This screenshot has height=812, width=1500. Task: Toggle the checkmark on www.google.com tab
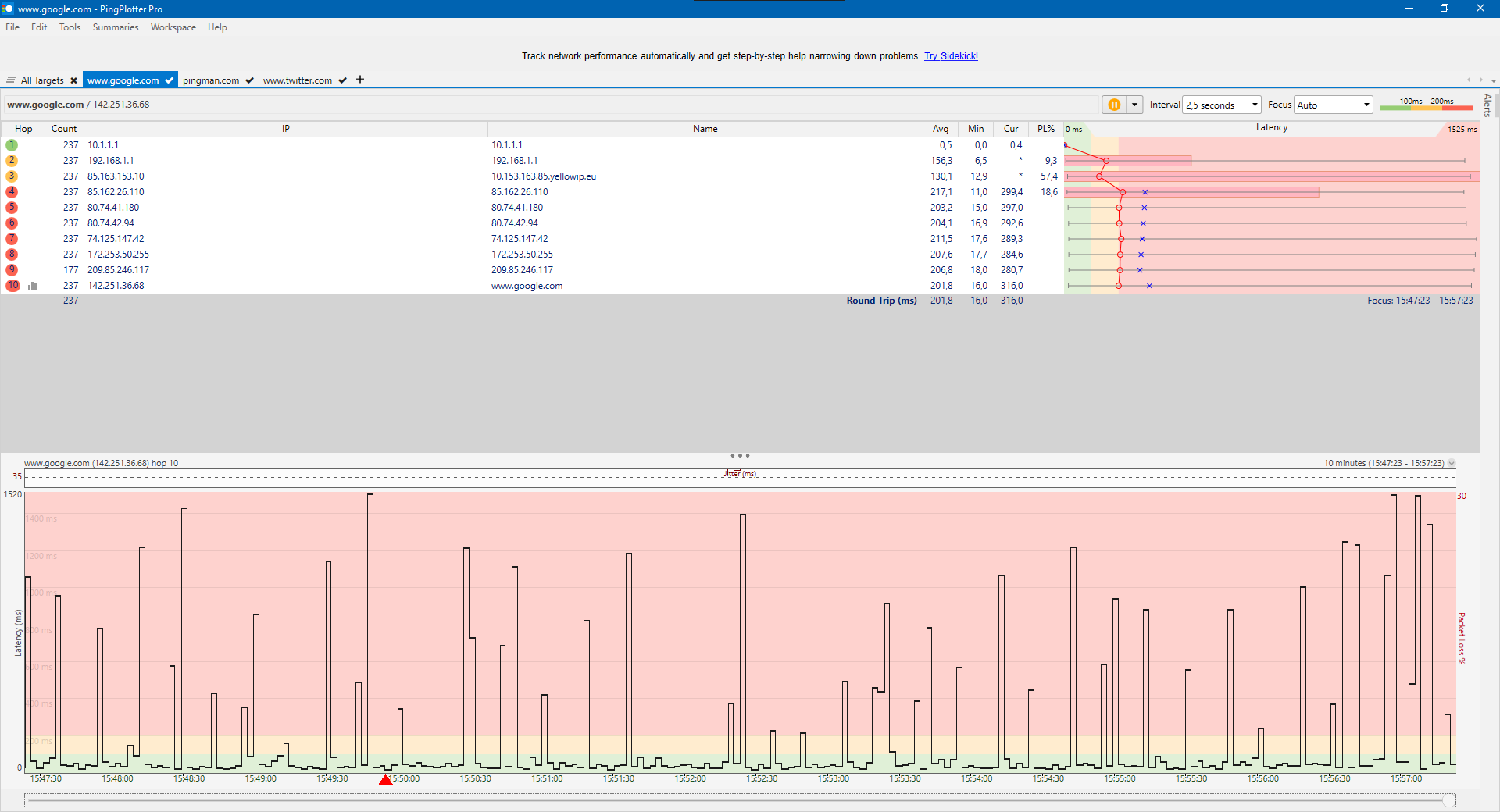point(169,80)
